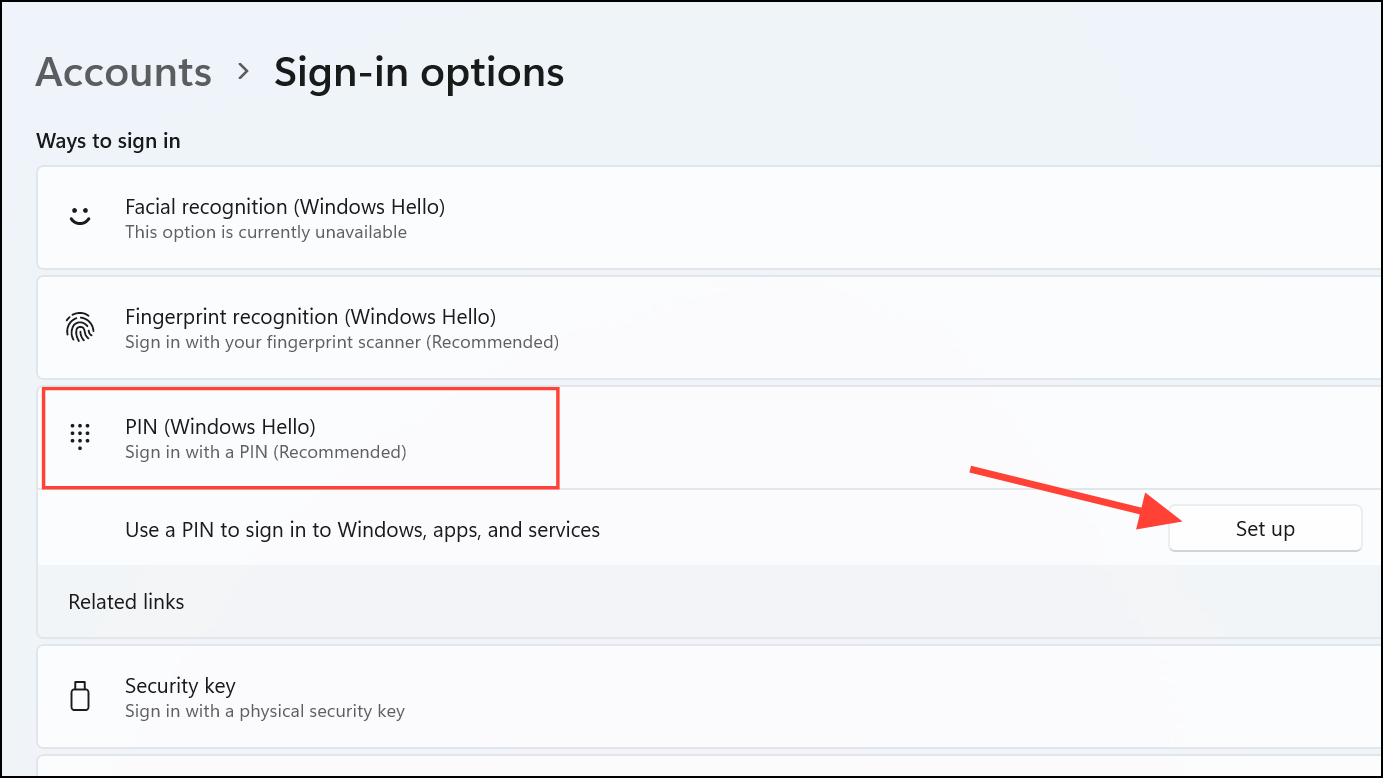Screen dimensions: 1383x778
Task: Return to Accounts via the breadcrumb link
Action: click(123, 71)
